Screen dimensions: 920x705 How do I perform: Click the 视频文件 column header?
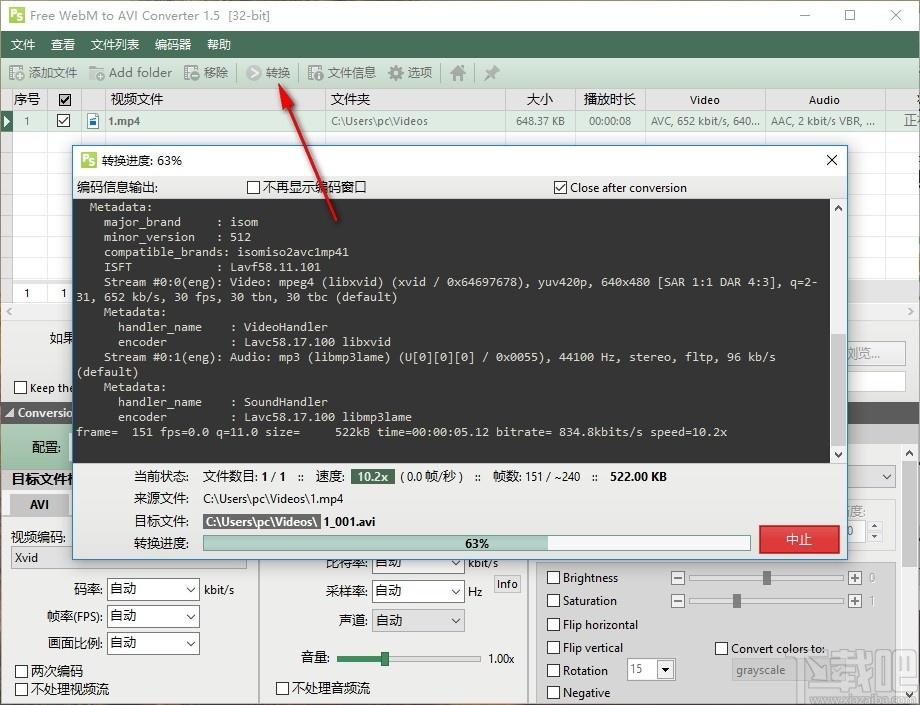(x=215, y=100)
